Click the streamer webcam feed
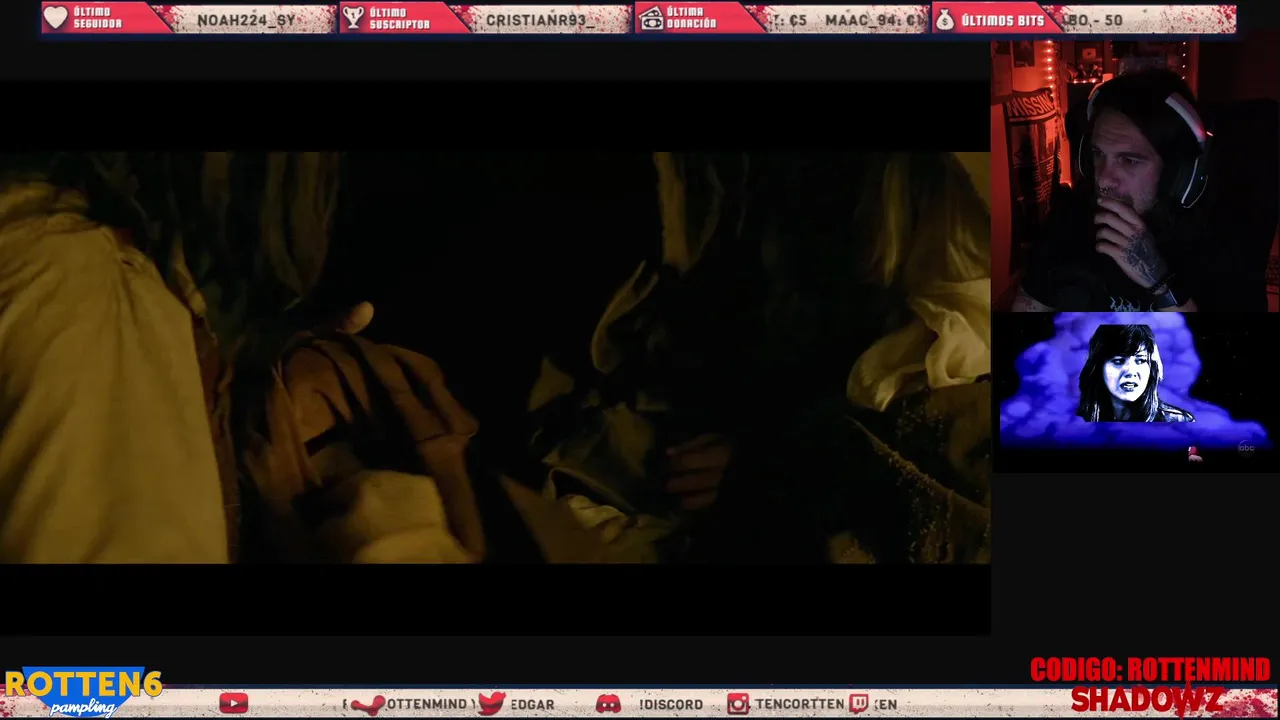1280x720 pixels. (1135, 176)
